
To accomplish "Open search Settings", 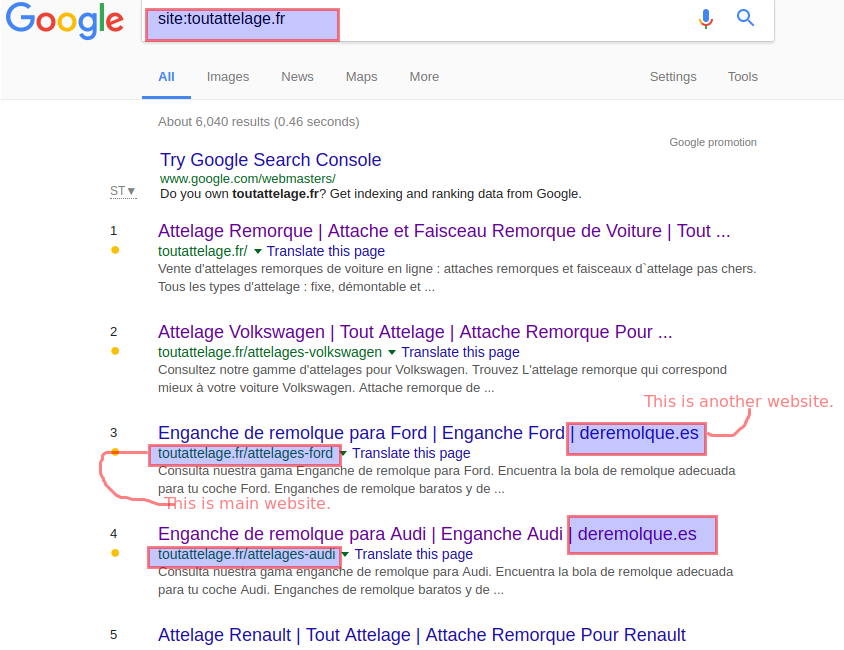I will click(673, 77).
